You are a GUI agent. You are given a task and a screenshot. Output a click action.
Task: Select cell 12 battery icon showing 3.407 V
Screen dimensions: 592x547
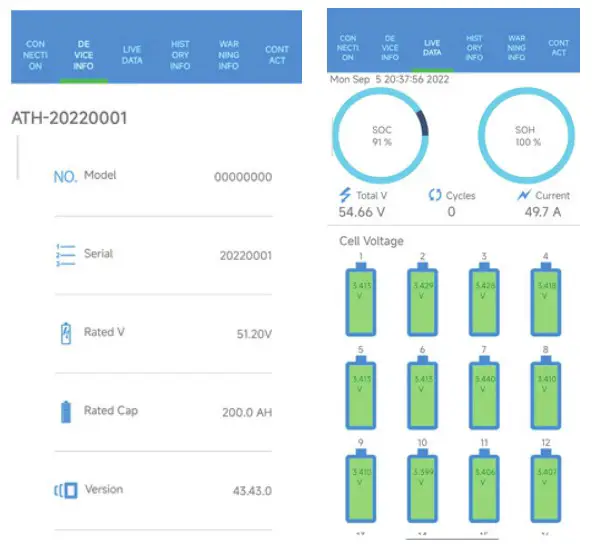pyautogui.click(x=546, y=486)
